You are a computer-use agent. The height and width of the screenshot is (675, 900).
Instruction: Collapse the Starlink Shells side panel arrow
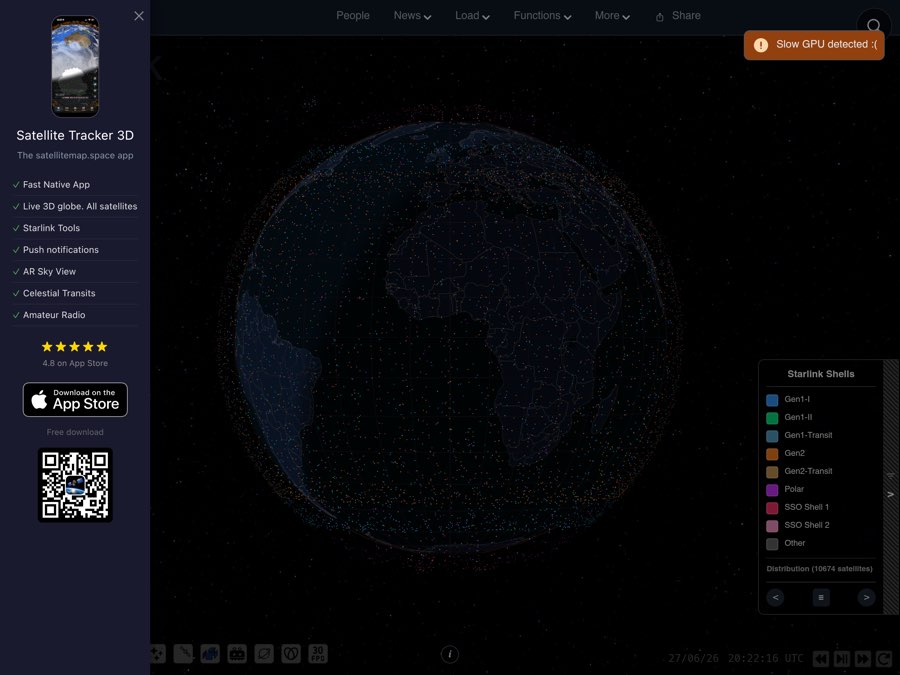pos(891,494)
